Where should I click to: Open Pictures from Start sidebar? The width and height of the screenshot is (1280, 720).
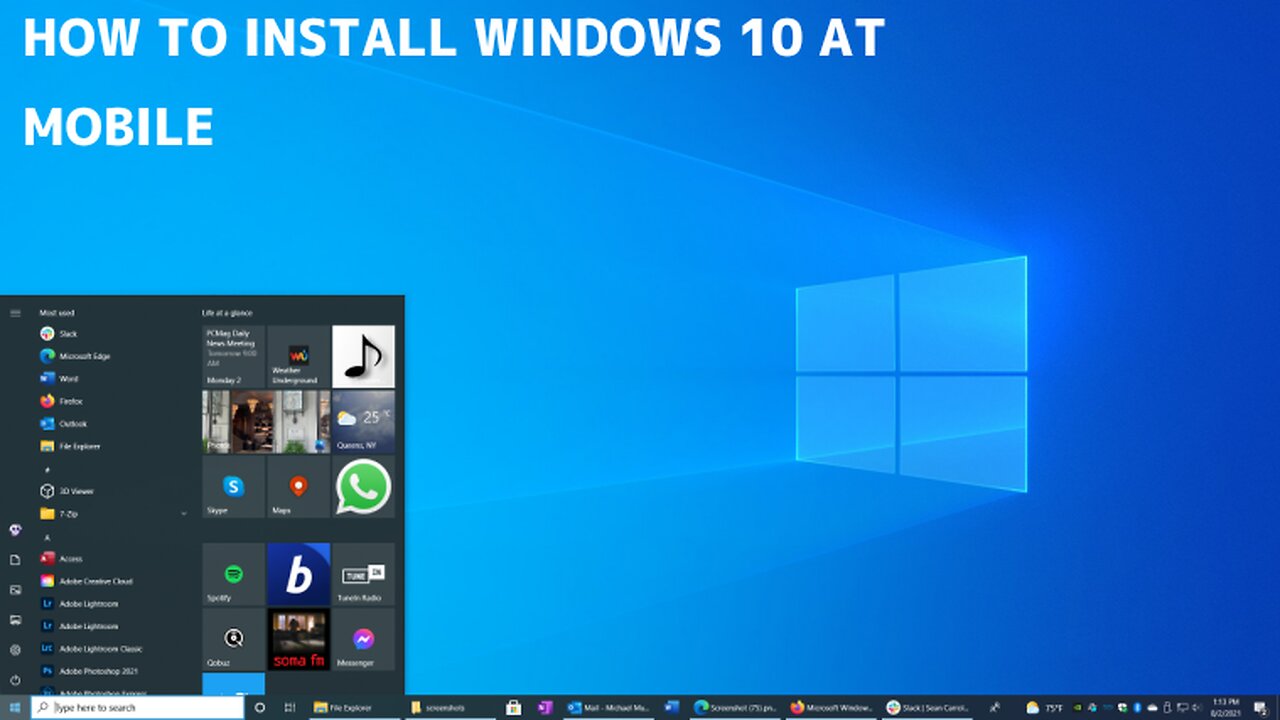click(x=15, y=590)
